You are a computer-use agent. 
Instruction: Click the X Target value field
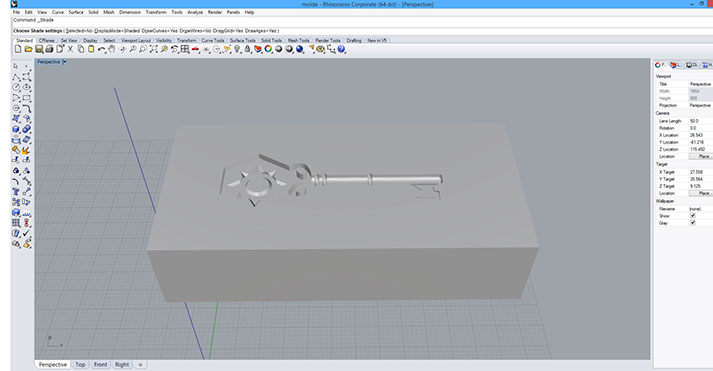pyautogui.click(x=700, y=172)
